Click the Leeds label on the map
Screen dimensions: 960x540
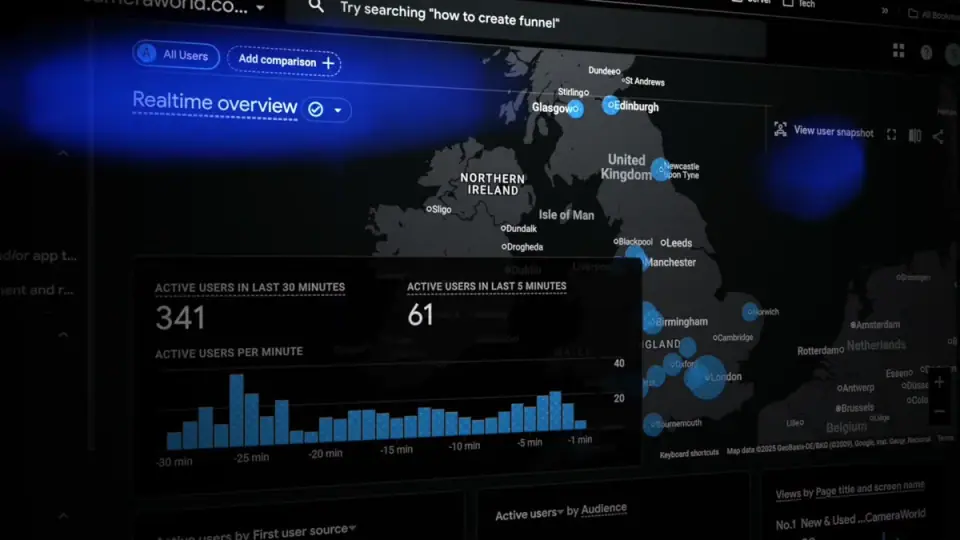pyautogui.click(x=678, y=243)
